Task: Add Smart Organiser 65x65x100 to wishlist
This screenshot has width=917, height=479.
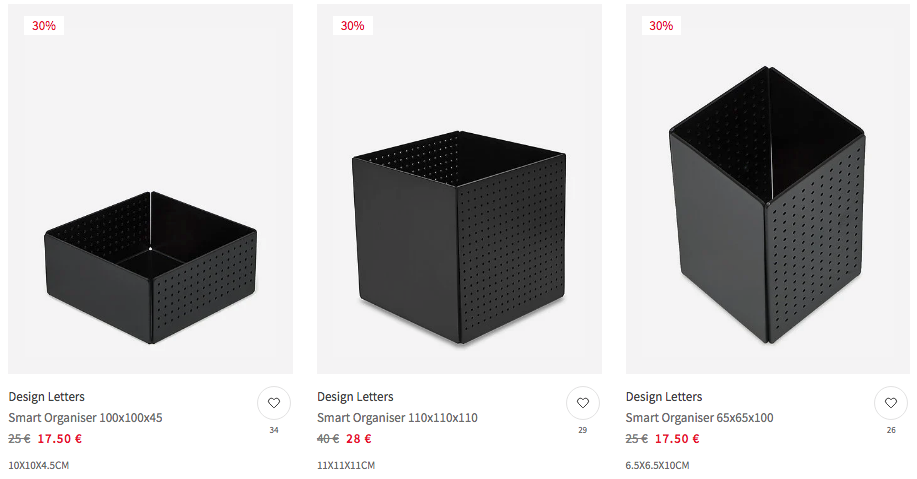Action: 891,404
